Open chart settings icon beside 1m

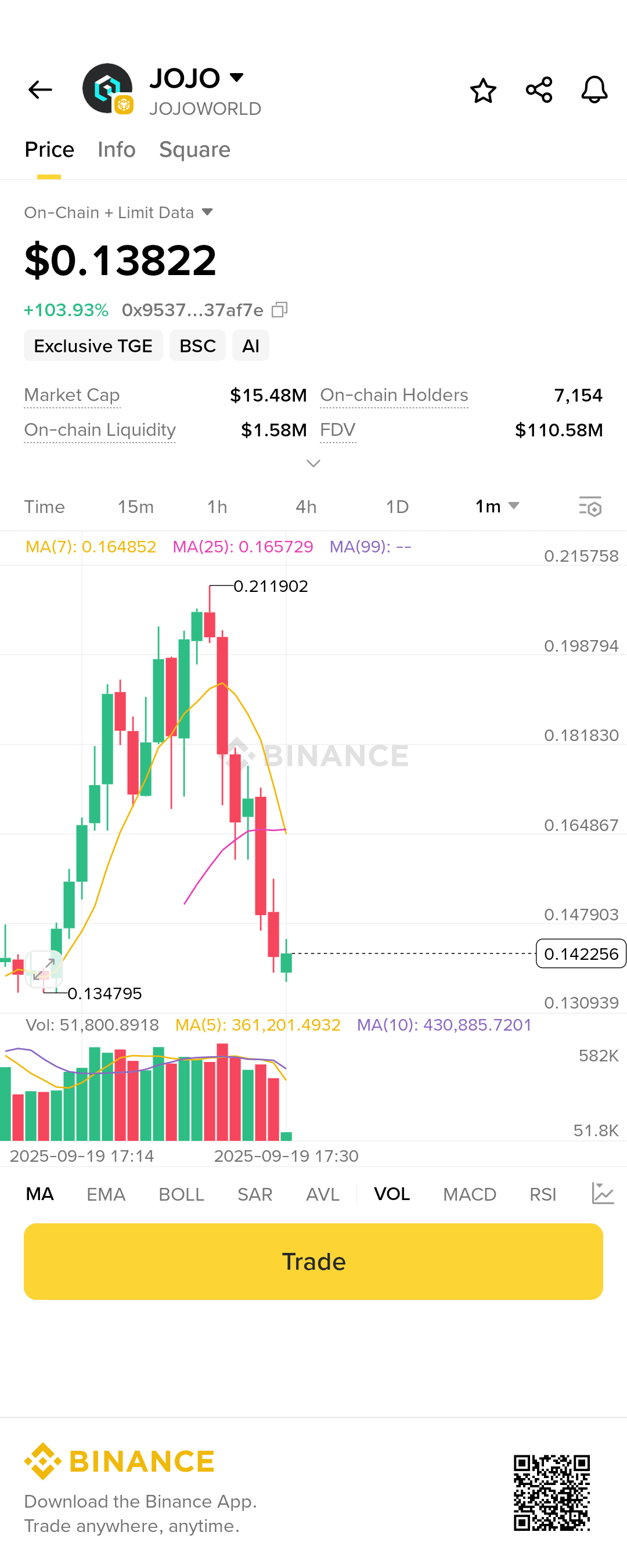pyautogui.click(x=590, y=507)
